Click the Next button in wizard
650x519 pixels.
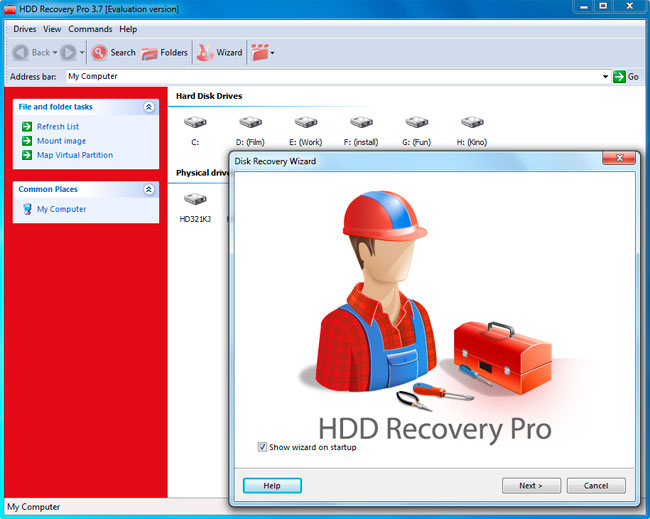(530, 486)
